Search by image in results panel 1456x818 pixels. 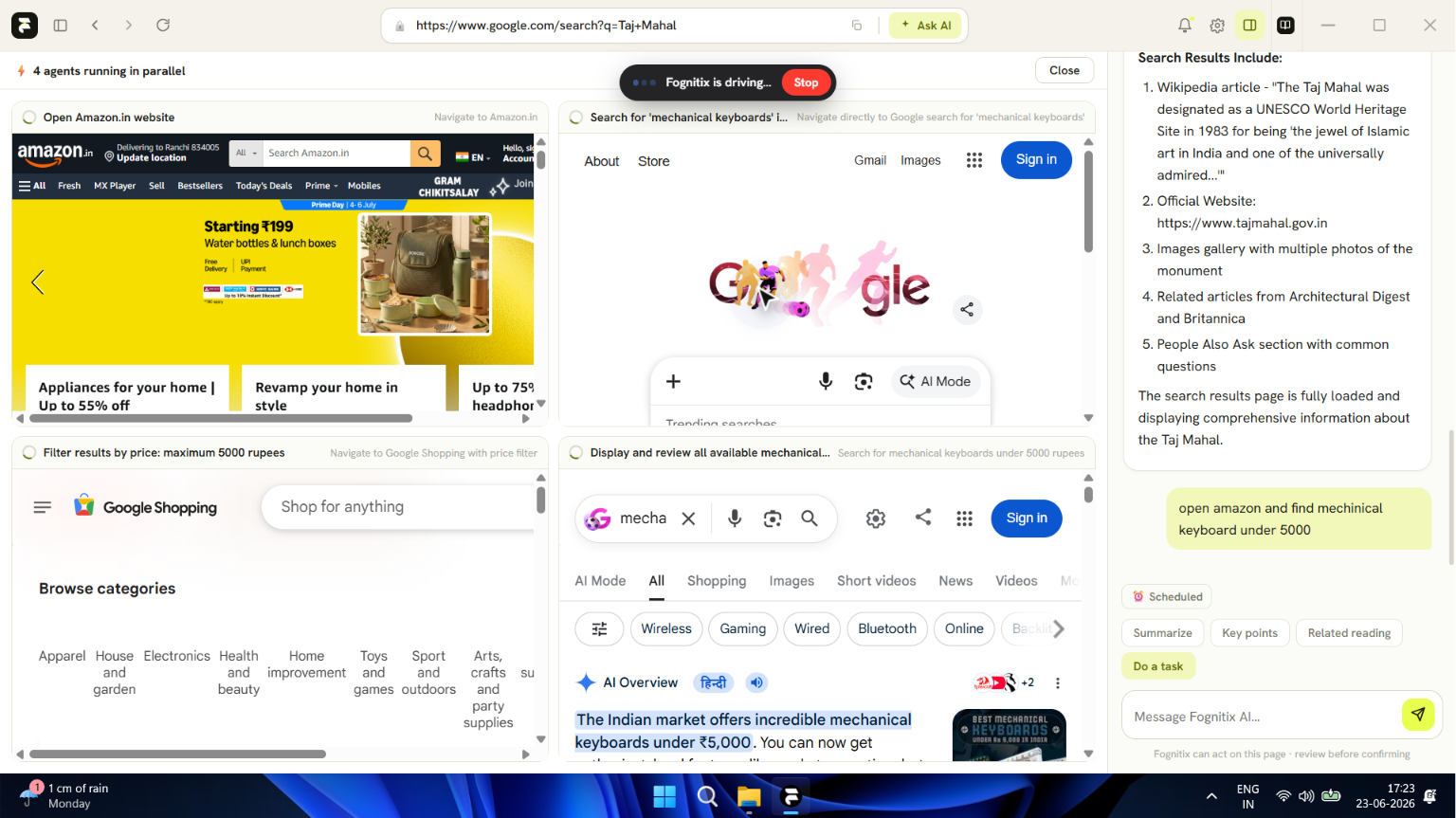click(773, 518)
